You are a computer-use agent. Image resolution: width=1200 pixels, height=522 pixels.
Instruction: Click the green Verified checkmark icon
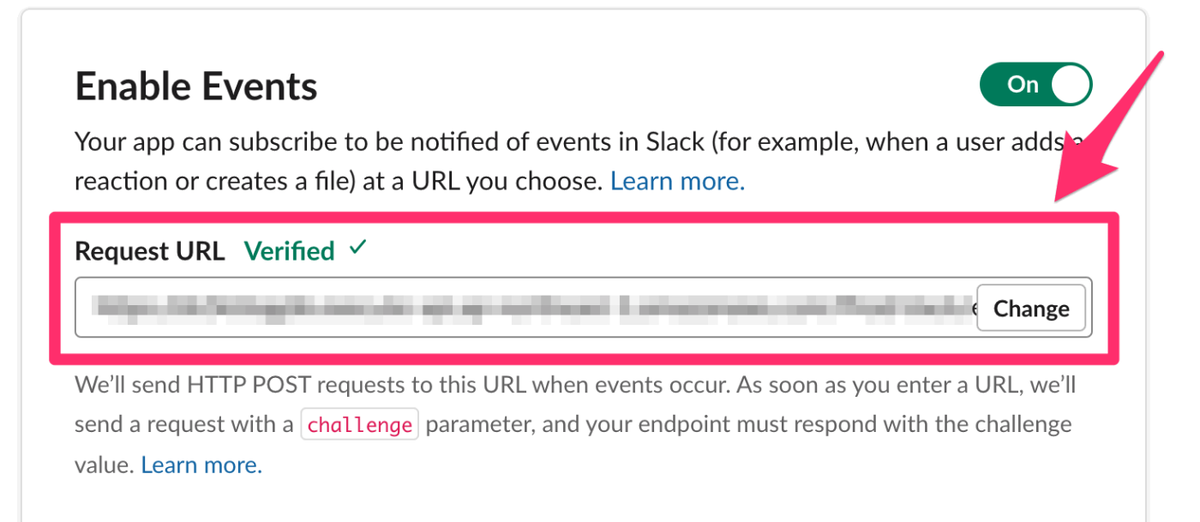(358, 248)
